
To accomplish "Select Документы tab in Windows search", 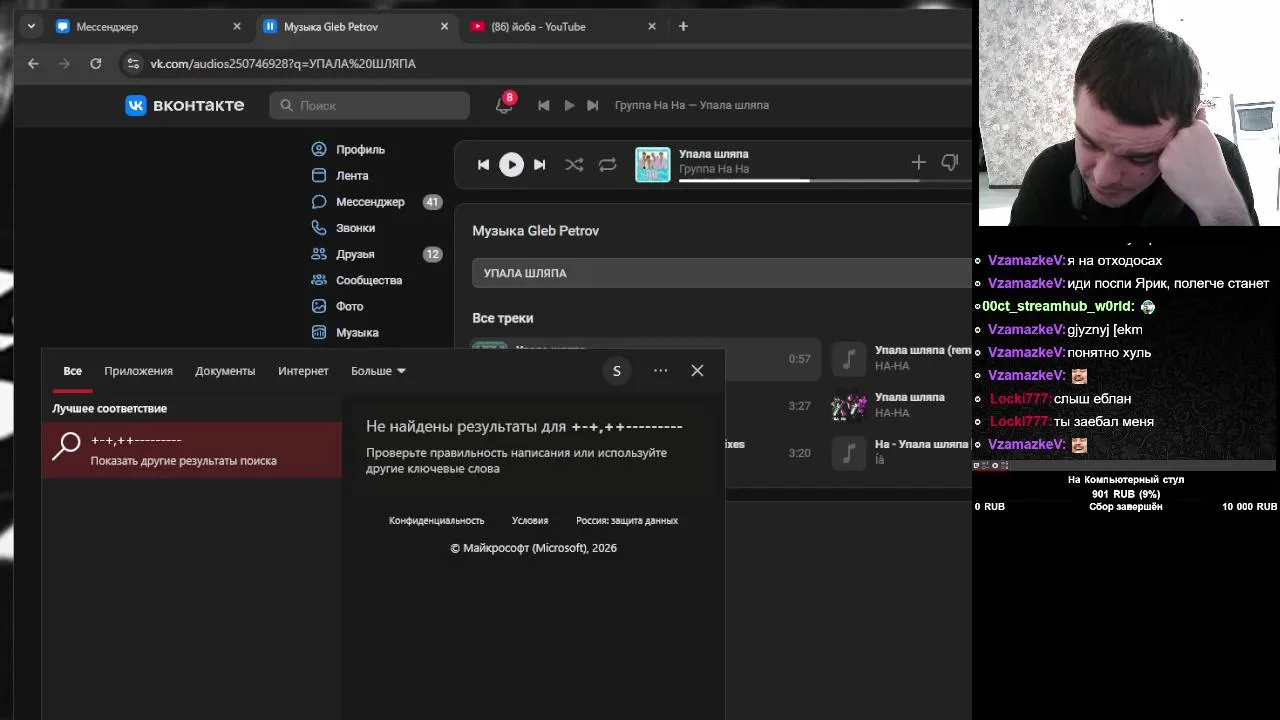I will 225,371.
